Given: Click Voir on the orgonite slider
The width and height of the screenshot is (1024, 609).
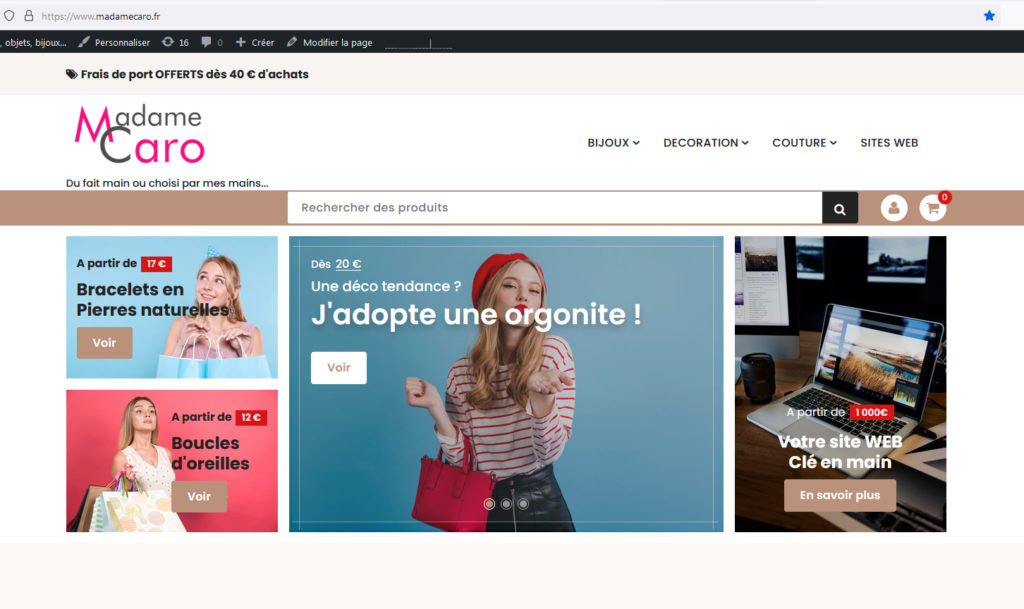Looking at the screenshot, I should click(x=338, y=367).
